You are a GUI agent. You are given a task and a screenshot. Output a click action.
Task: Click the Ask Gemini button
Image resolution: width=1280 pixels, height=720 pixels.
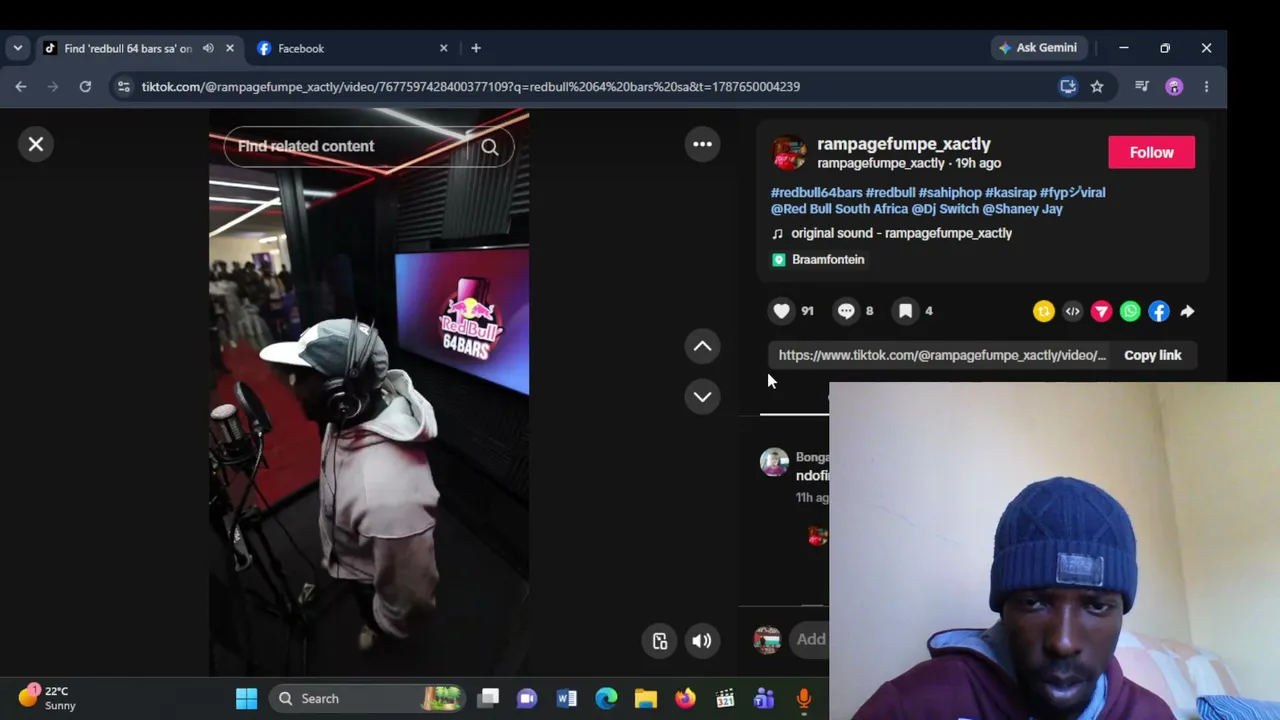pos(1038,48)
